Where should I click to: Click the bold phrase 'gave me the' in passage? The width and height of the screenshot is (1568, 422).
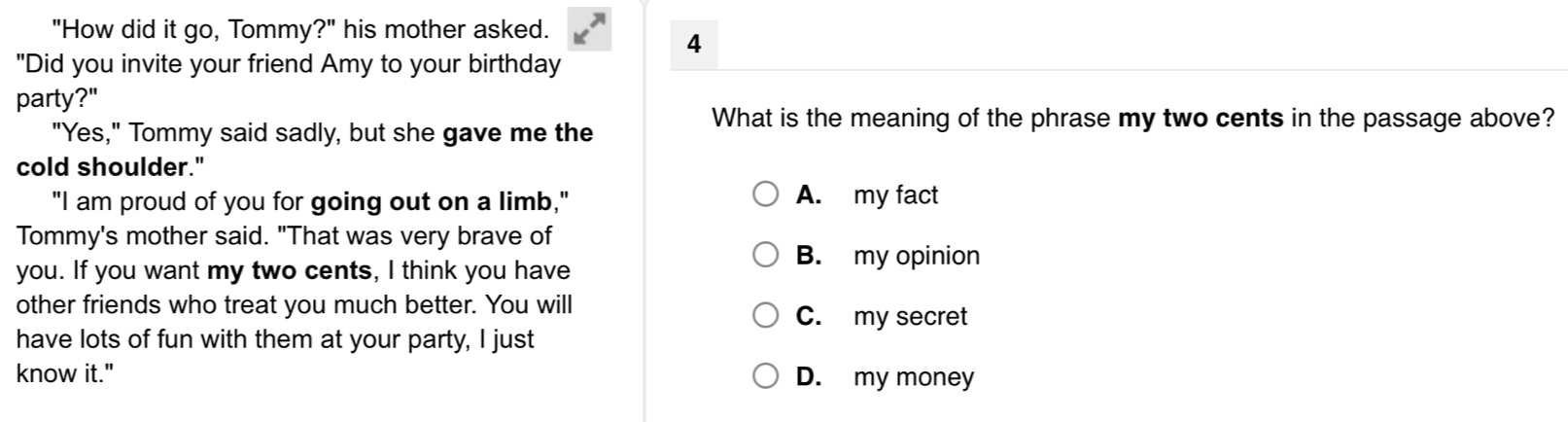tap(518, 133)
